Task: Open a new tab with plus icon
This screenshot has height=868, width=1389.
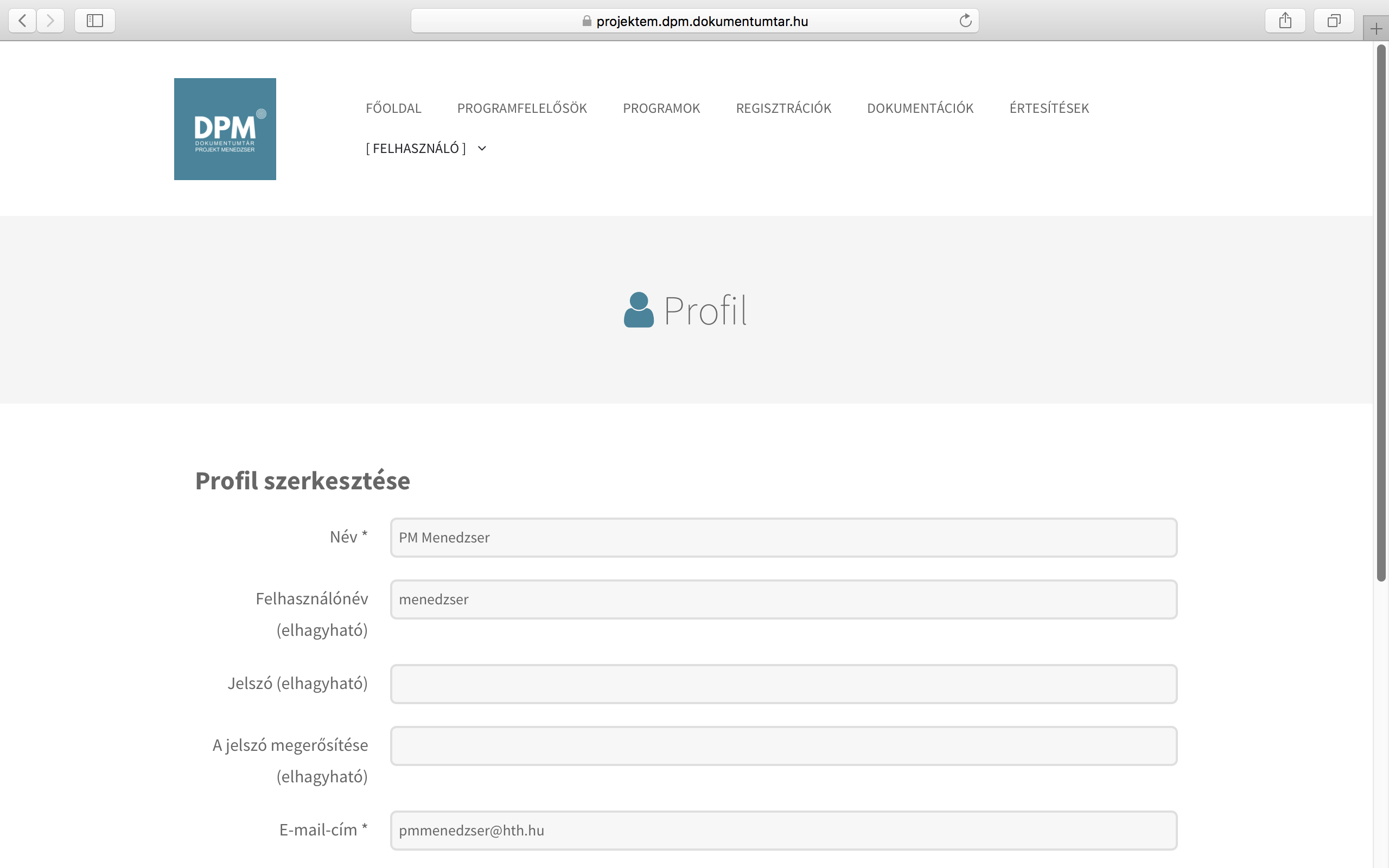Action: (x=1376, y=29)
